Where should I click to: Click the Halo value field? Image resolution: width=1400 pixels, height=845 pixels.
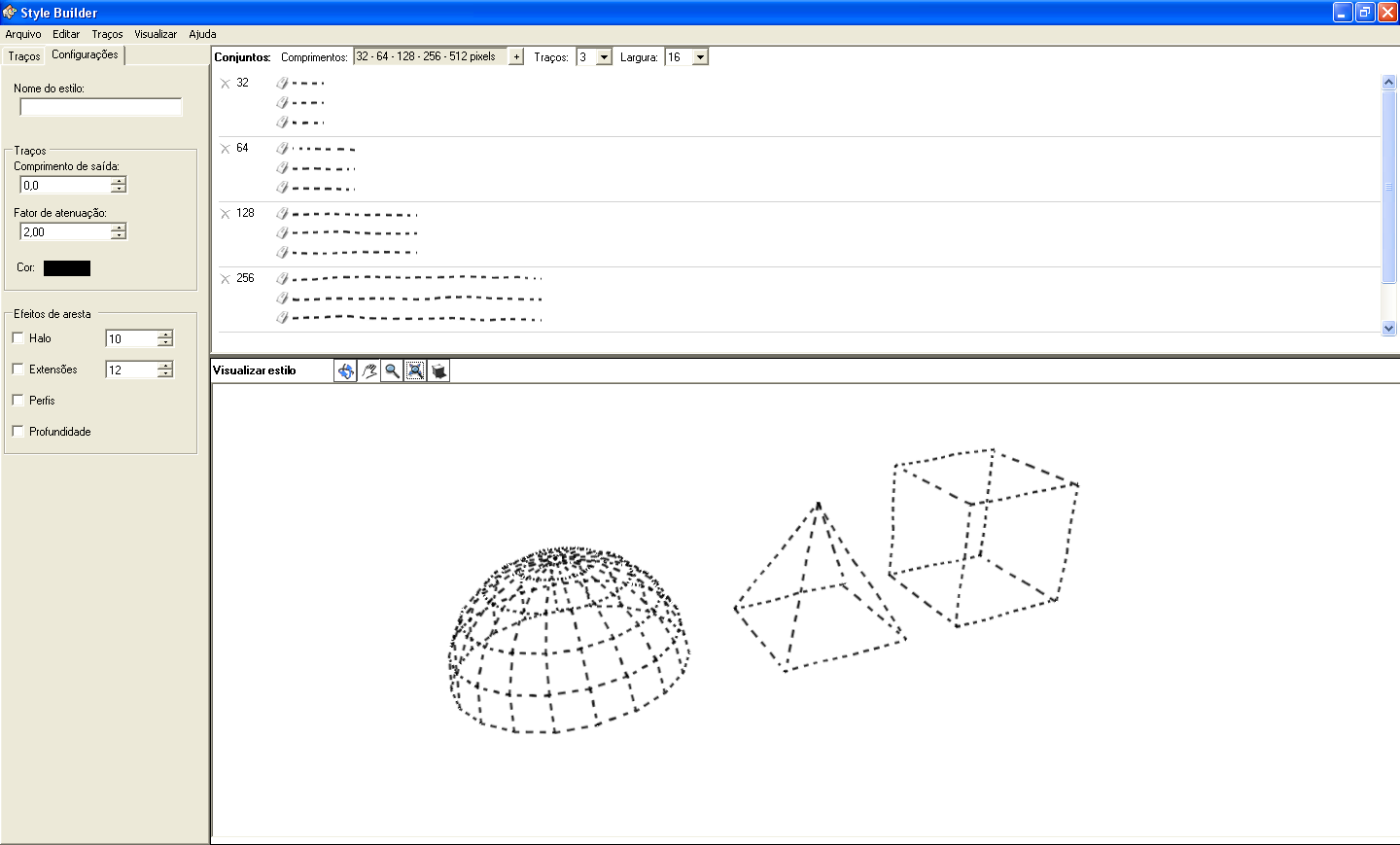point(131,338)
